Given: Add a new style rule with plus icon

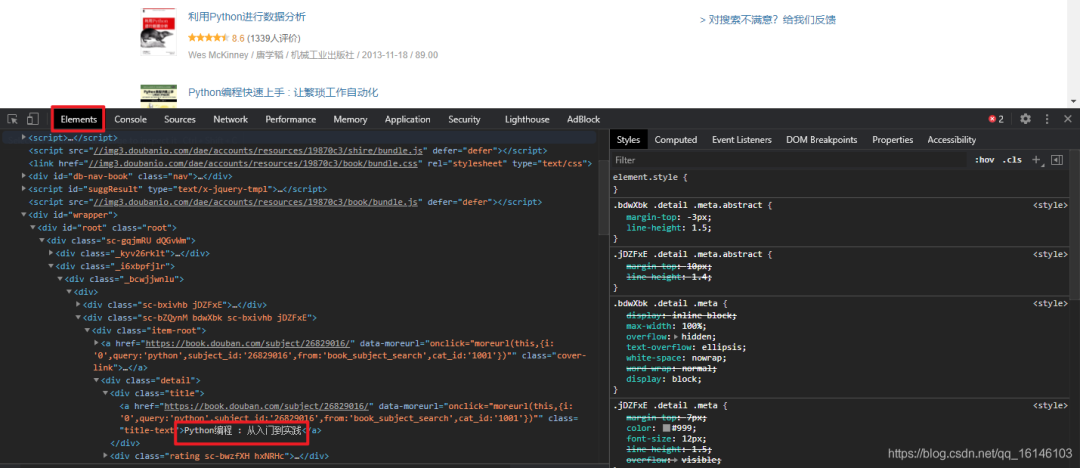Looking at the screenshot, I should 1035,160.
